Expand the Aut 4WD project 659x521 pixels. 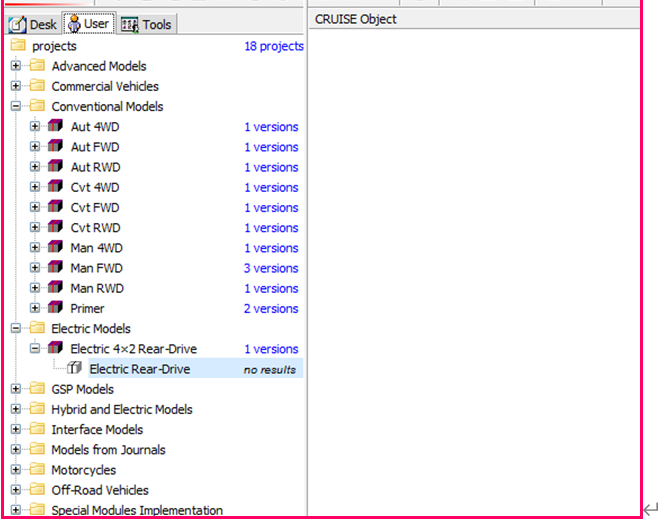tap(35, 126)
